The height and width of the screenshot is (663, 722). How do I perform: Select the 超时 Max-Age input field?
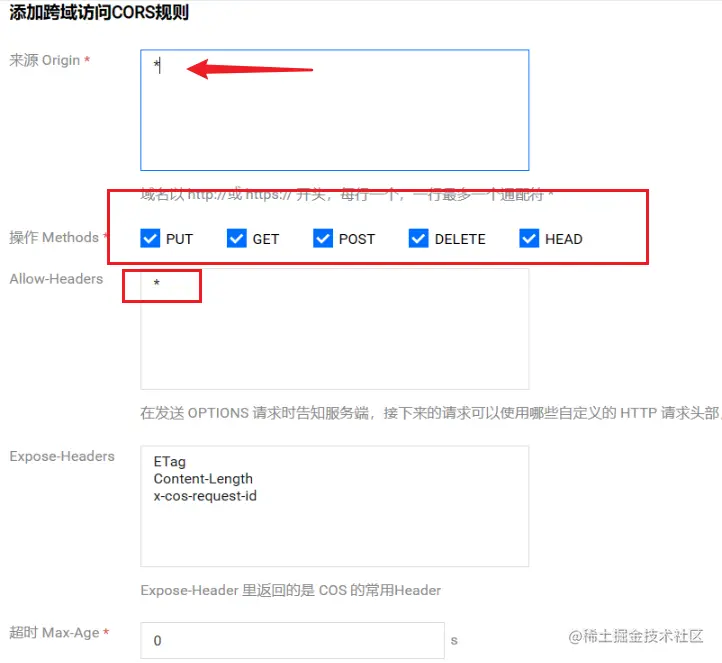coord(292,640)
